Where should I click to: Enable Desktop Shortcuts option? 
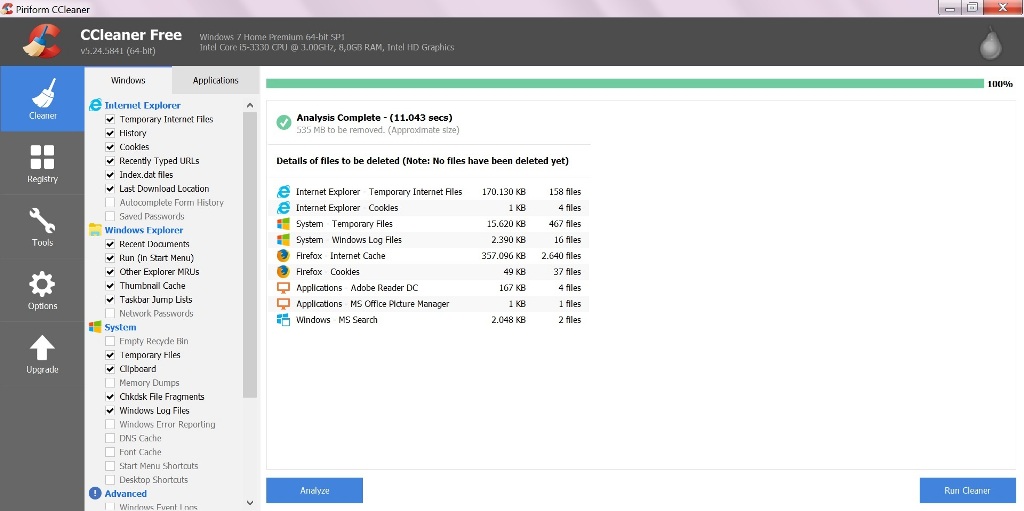pyautogui.click(x=110, y=480)
